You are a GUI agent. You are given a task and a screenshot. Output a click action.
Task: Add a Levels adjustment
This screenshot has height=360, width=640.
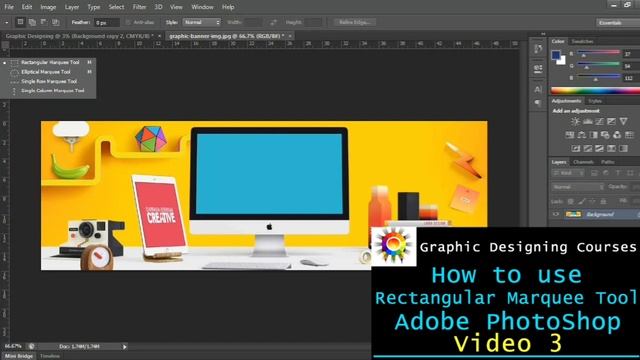[587, 121]
